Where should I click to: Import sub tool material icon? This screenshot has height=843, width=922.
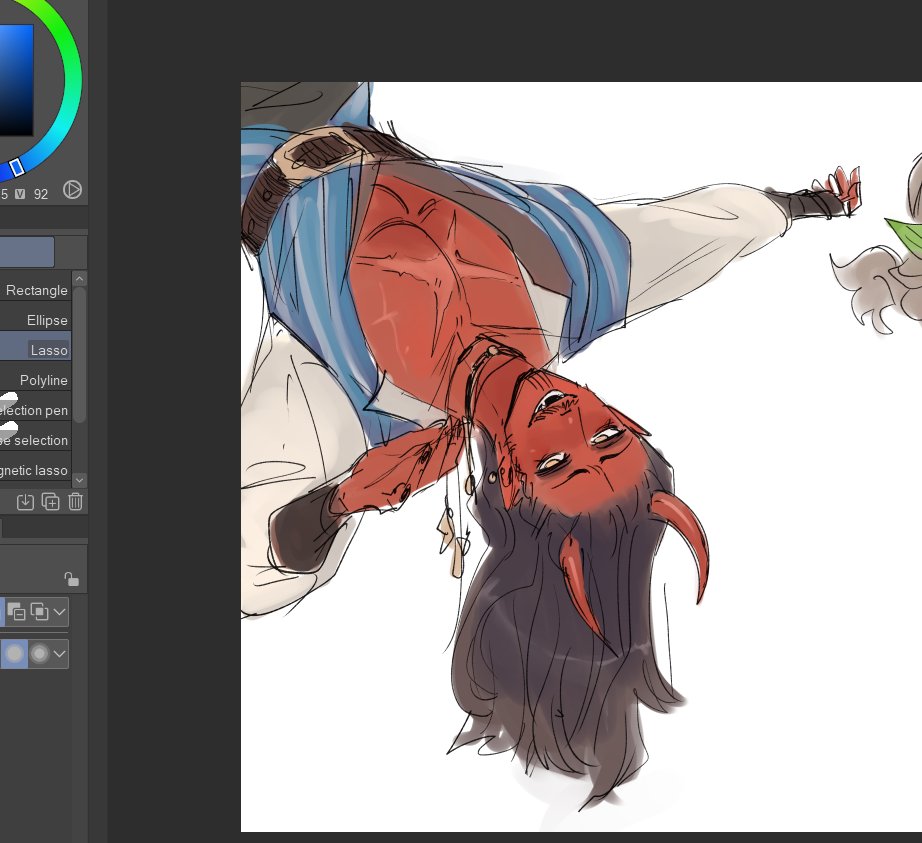coord(25,502)
